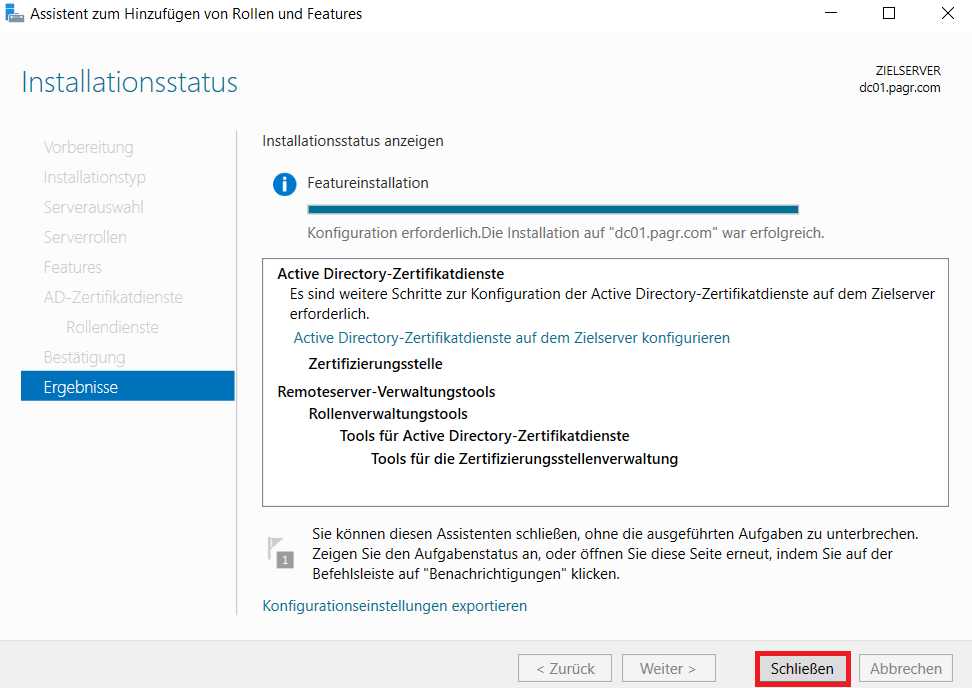The image size is (972, 688).
Task: Open the link to configure AD-Zertifikatdienste on the Zielserver
Action: pos(511,338)
